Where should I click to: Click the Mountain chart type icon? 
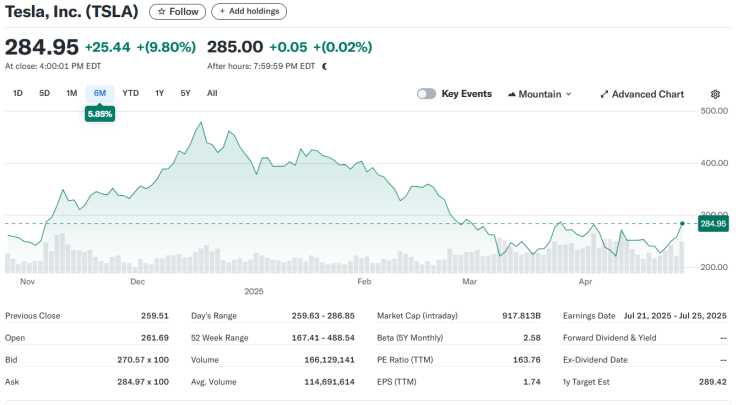point(512,94)
